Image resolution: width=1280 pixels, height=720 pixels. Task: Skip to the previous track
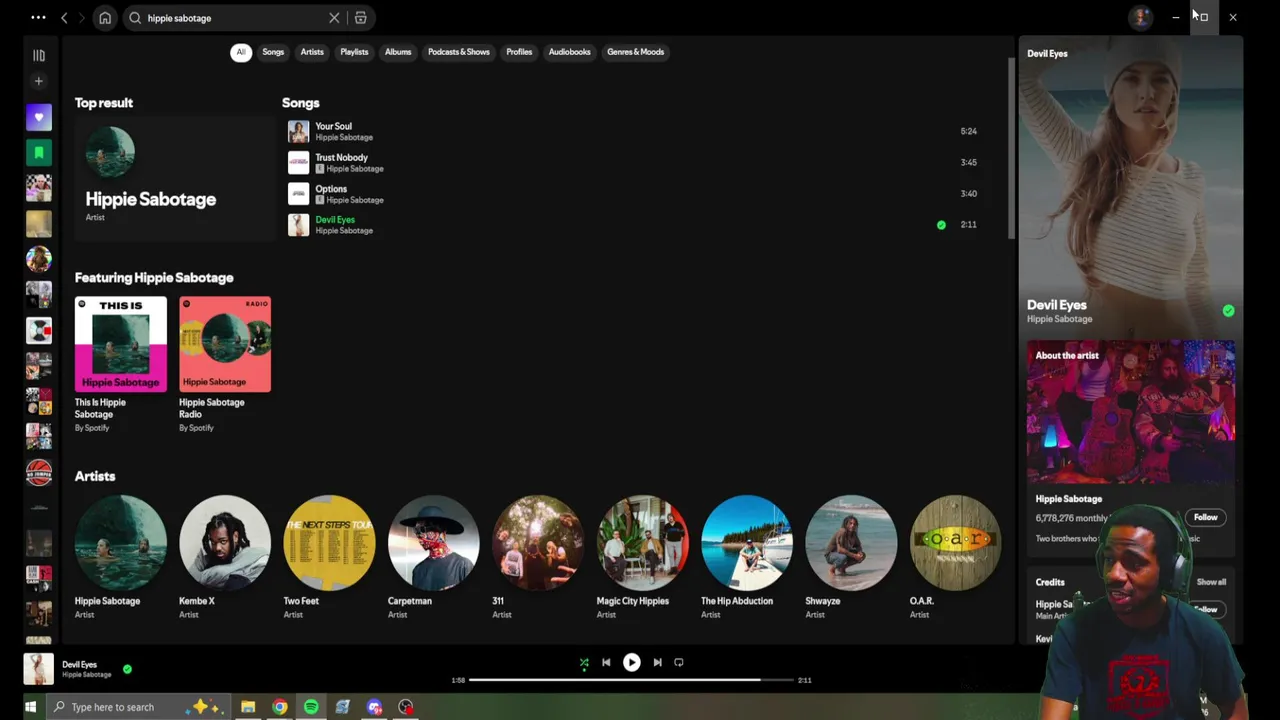[606, 662]
